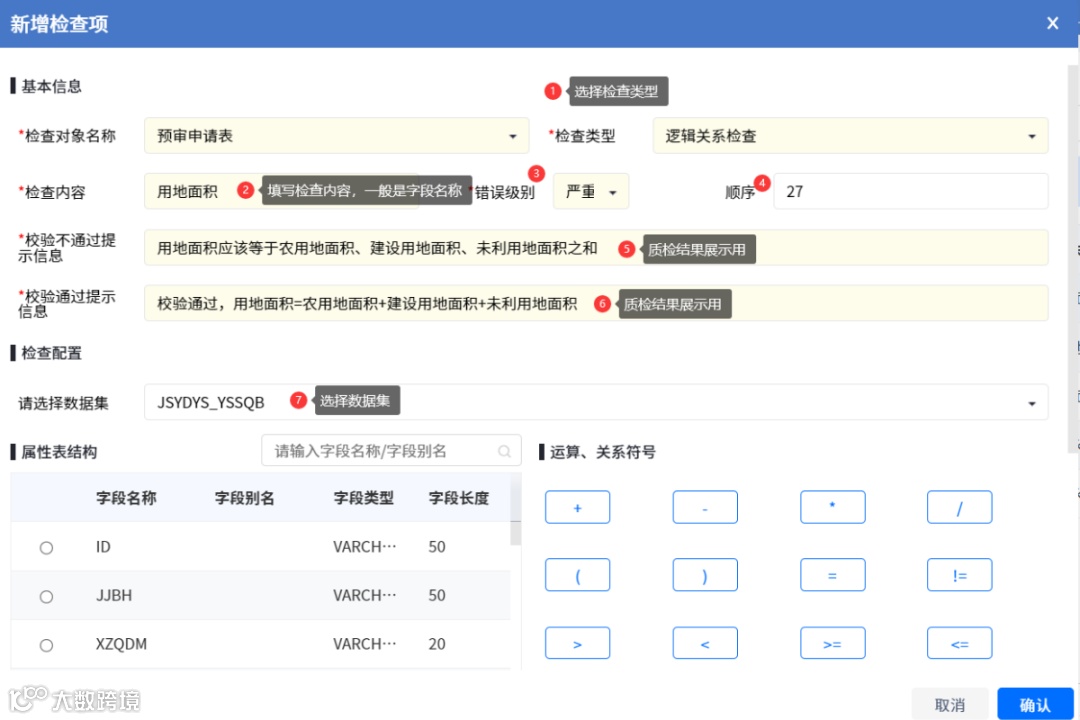1080x720 pixels.
Task: Open the 检查类型 dropdown showing 逻辑关系检查
Action: [x=850, y=136]
